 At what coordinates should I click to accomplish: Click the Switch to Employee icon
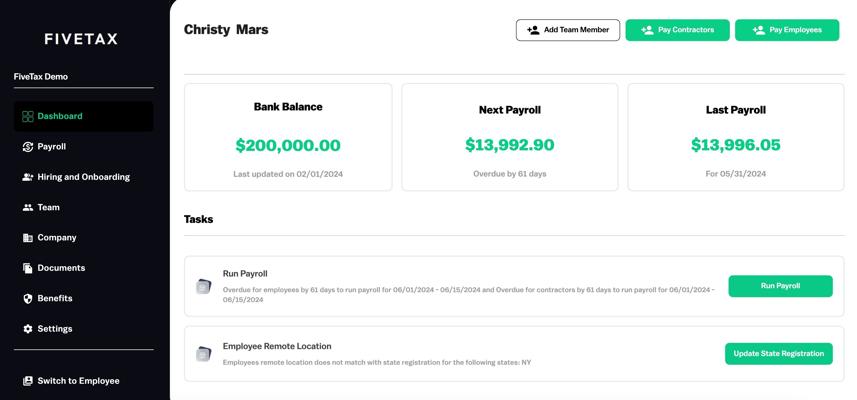pyautogui.click(x=28, y=381)
